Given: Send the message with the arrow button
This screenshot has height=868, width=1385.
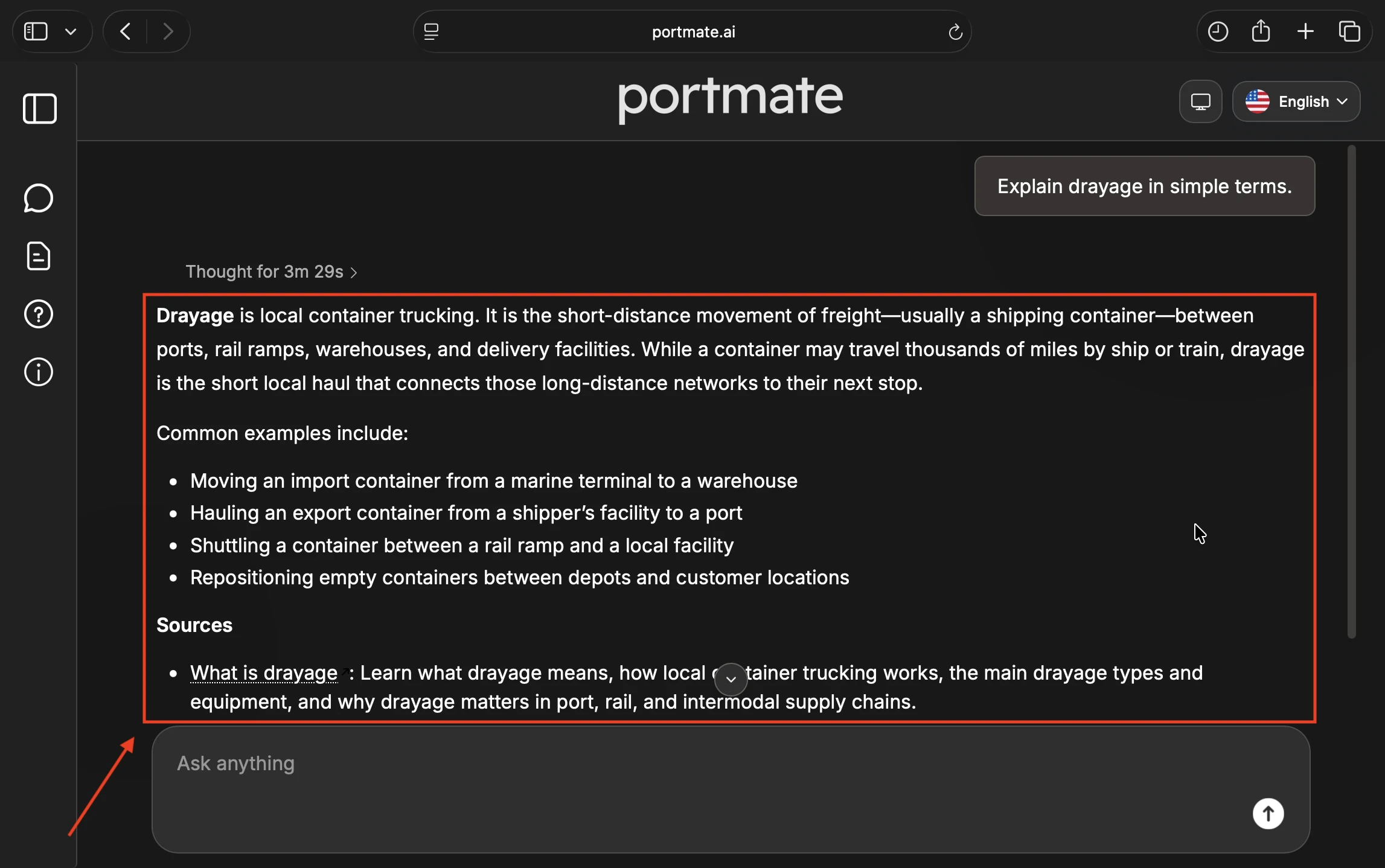Looking at the screenshot, I should click(1268, 814).
